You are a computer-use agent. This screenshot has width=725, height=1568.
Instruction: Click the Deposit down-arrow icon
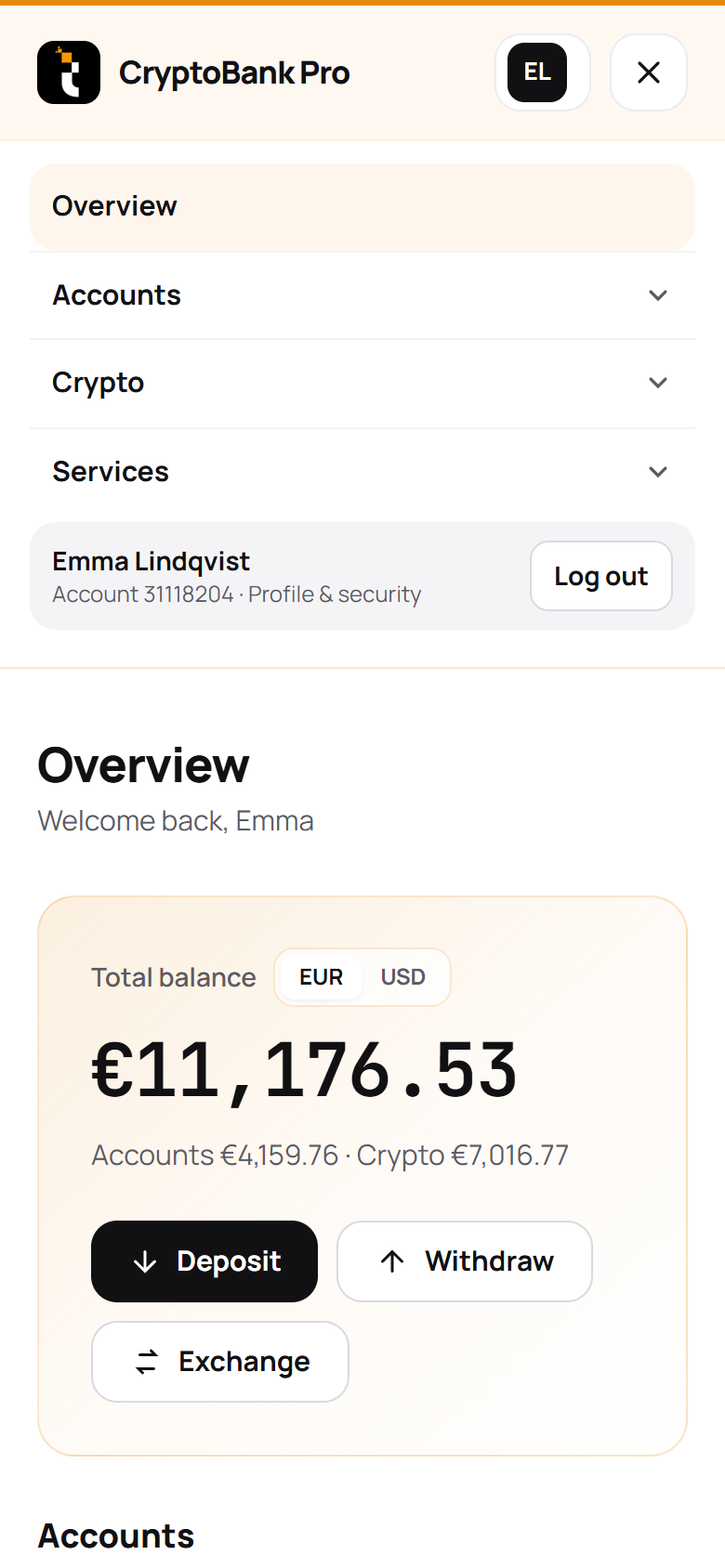(145, 1261)
